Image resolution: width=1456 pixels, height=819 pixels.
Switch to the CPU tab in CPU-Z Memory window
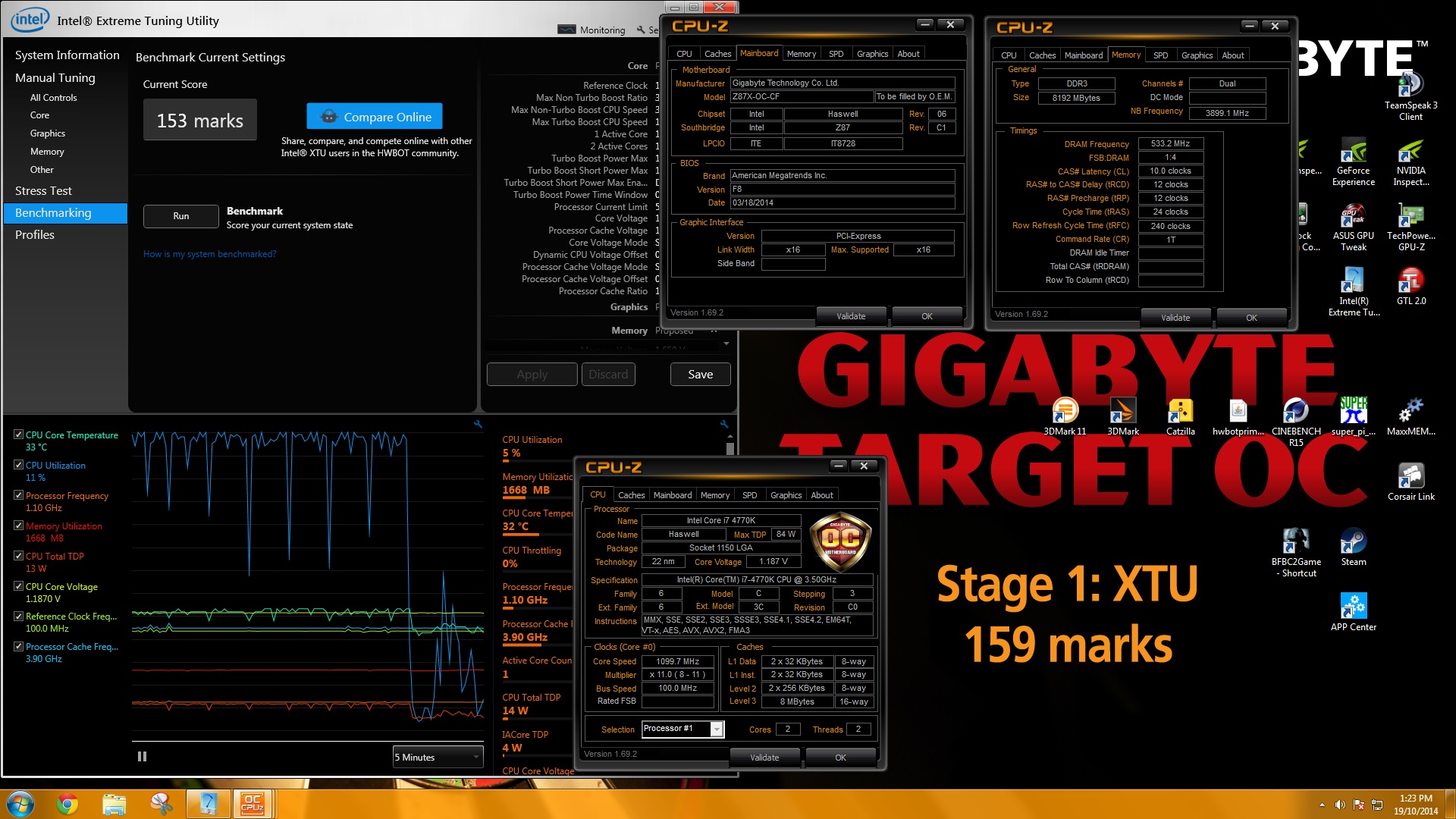click(1009, 55)
